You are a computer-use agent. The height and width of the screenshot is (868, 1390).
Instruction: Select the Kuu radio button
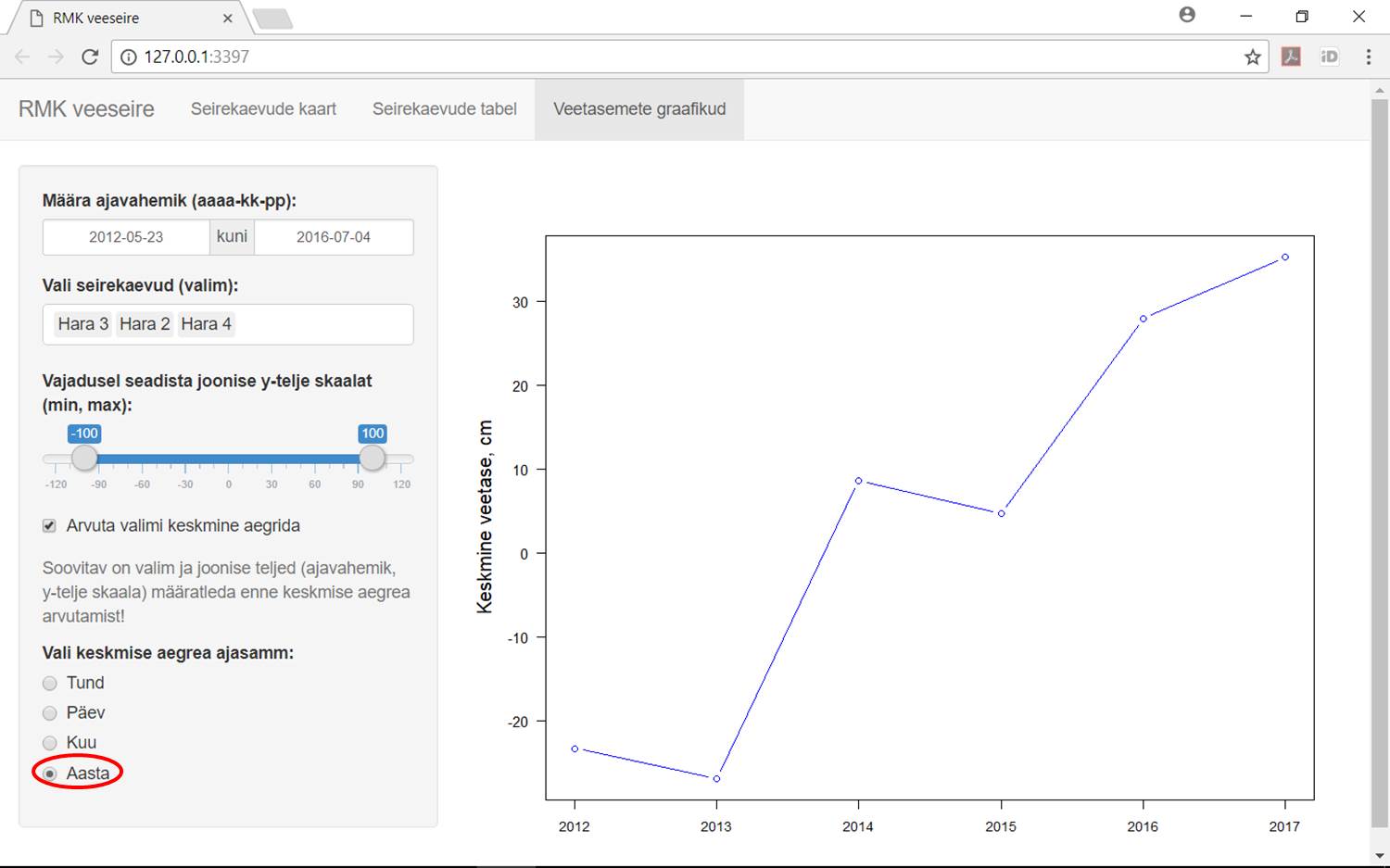coord(50,743)
